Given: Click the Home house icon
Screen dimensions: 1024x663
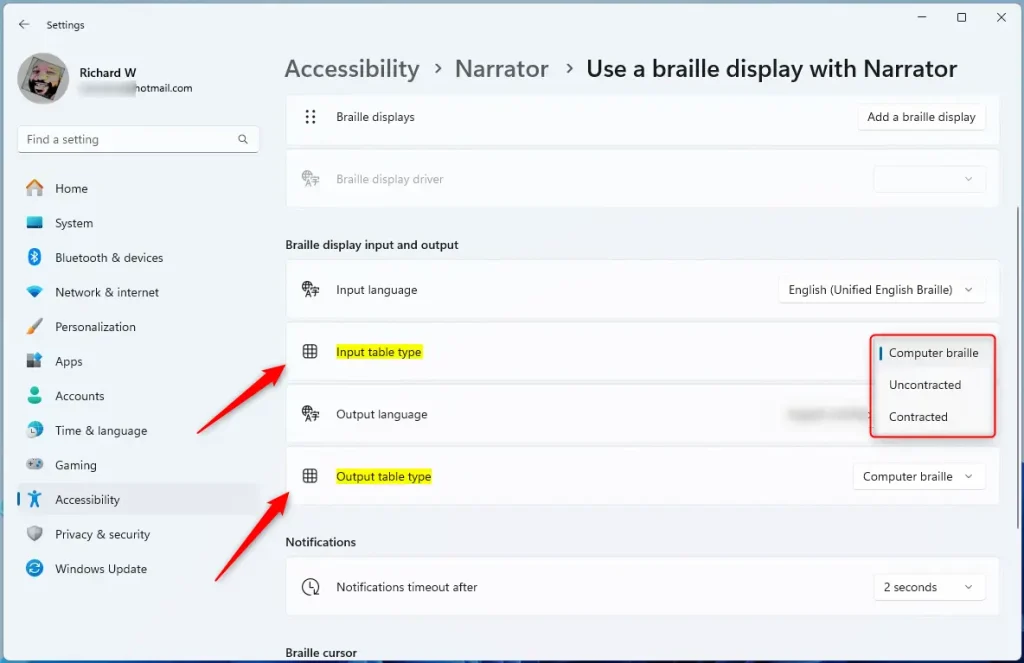Looking at the screenshot, I should [x=35, y=188].
